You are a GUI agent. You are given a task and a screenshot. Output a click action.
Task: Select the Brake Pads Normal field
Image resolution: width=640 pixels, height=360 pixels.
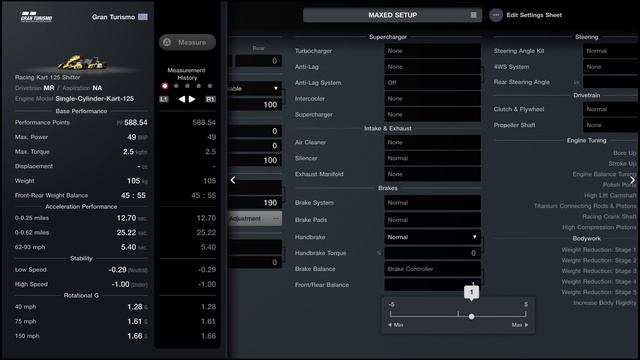pos(432,220)
